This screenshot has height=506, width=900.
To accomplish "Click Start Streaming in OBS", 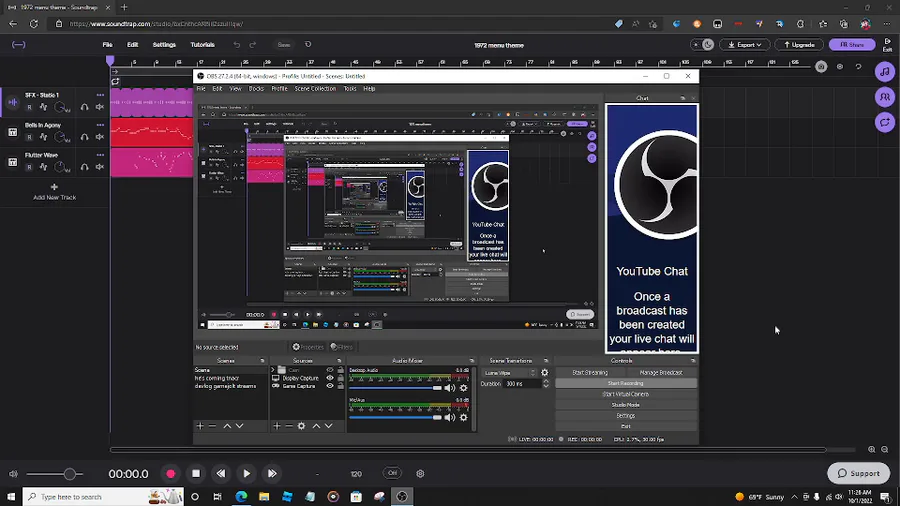I will tap(590, 373).
